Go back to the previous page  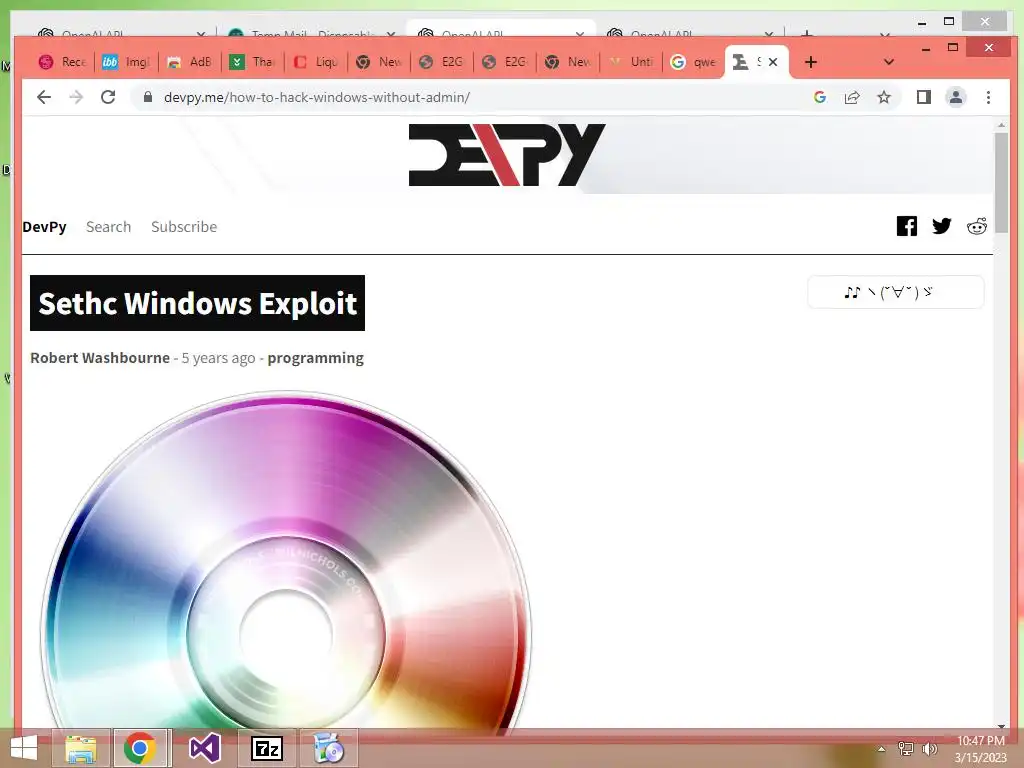pyautogui.click(x=44, y=97)
